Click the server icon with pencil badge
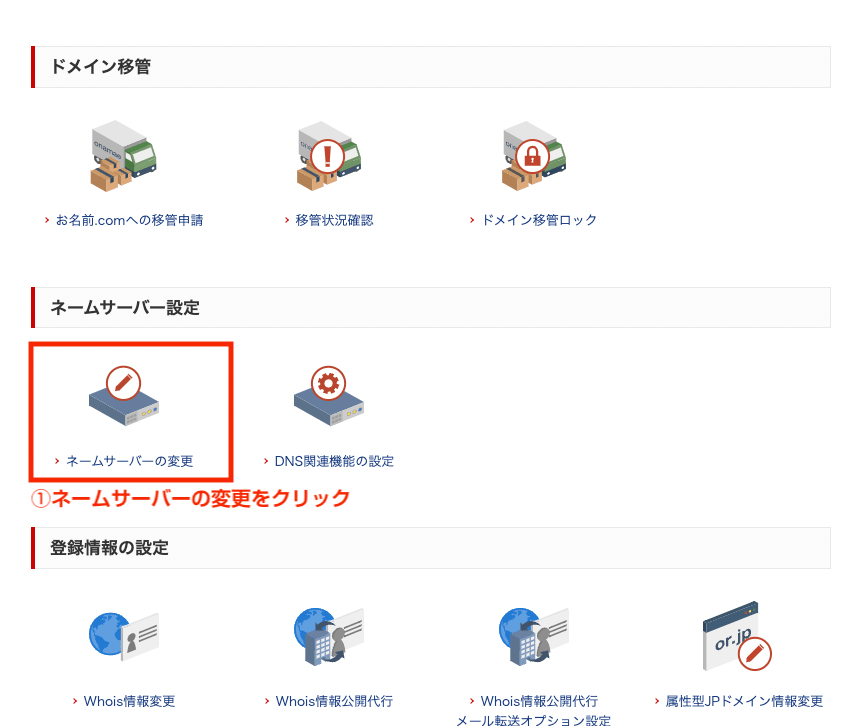Screen dimensions: 841x726 click(x=124, y=397)
